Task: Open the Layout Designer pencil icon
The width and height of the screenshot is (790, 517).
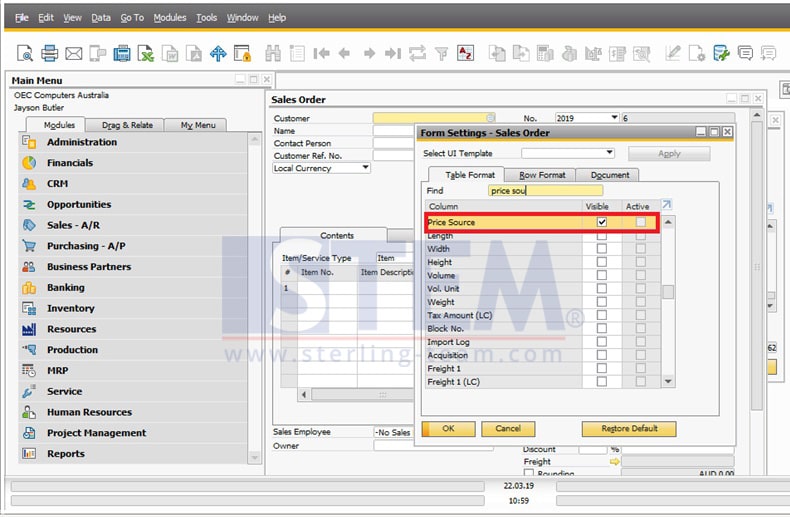Action: point(673,53)
